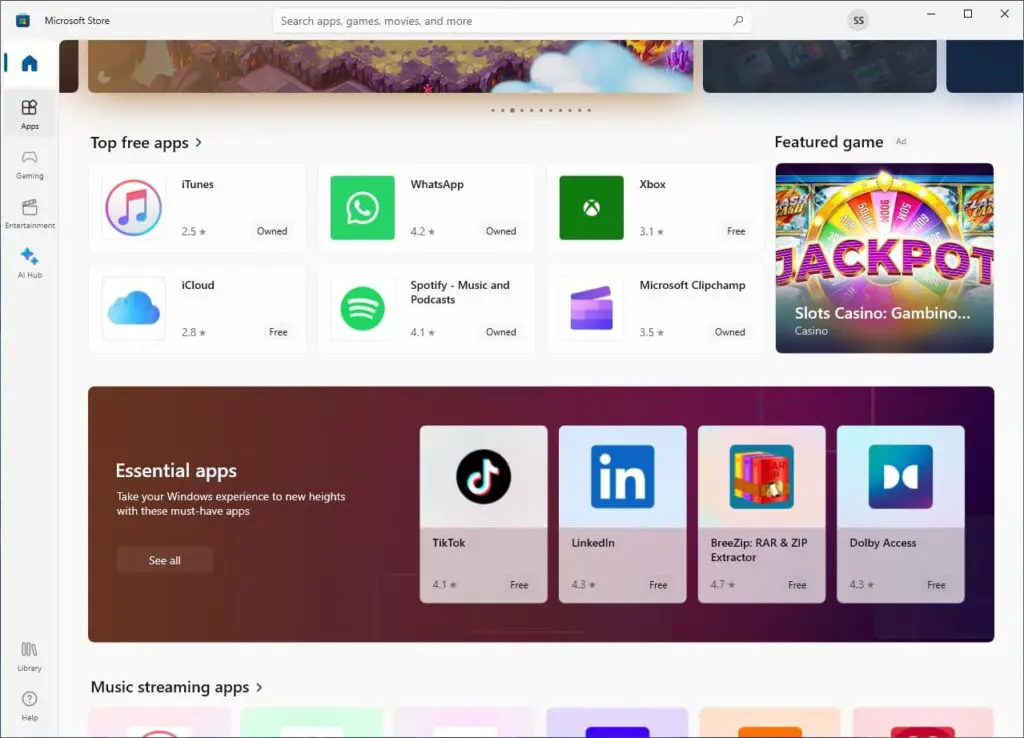Select the Spotify app tile
This screenshot has height=738, width=1024.
(x=426, y=308)
